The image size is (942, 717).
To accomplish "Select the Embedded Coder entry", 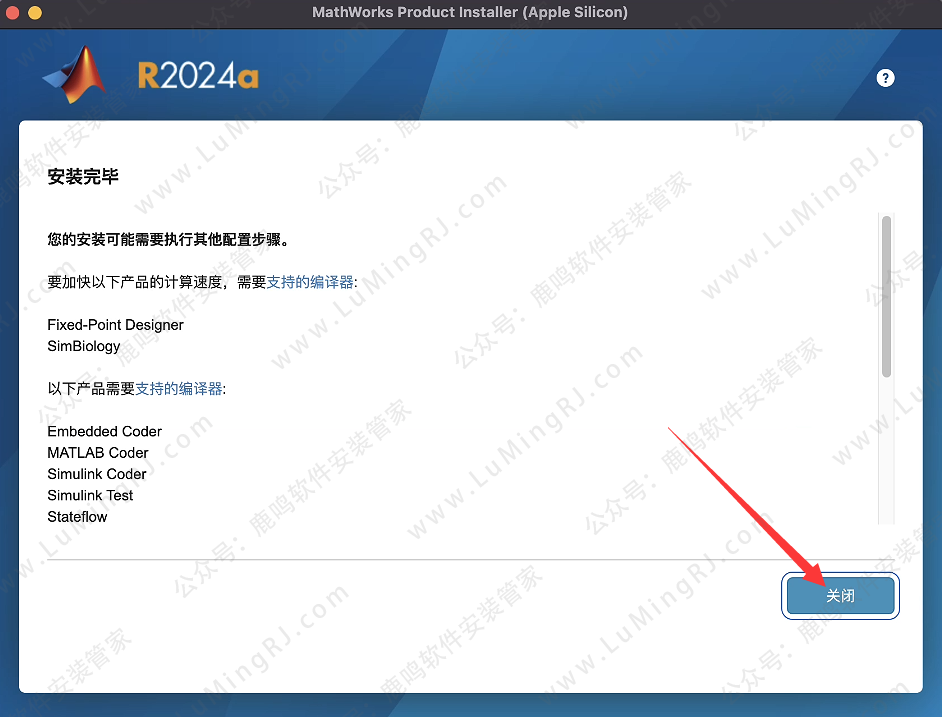I will pyautogui.click(x=104, y=432).
